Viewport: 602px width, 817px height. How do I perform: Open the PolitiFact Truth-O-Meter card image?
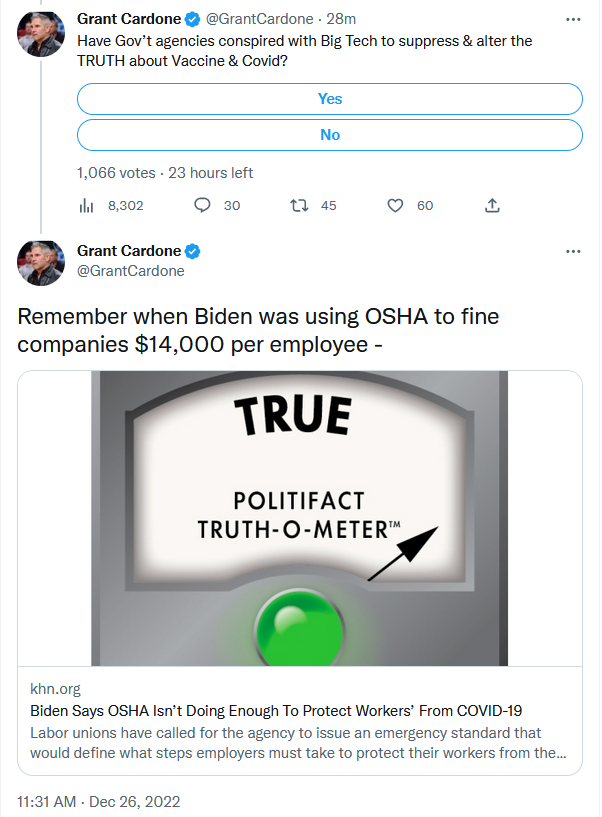300,518
